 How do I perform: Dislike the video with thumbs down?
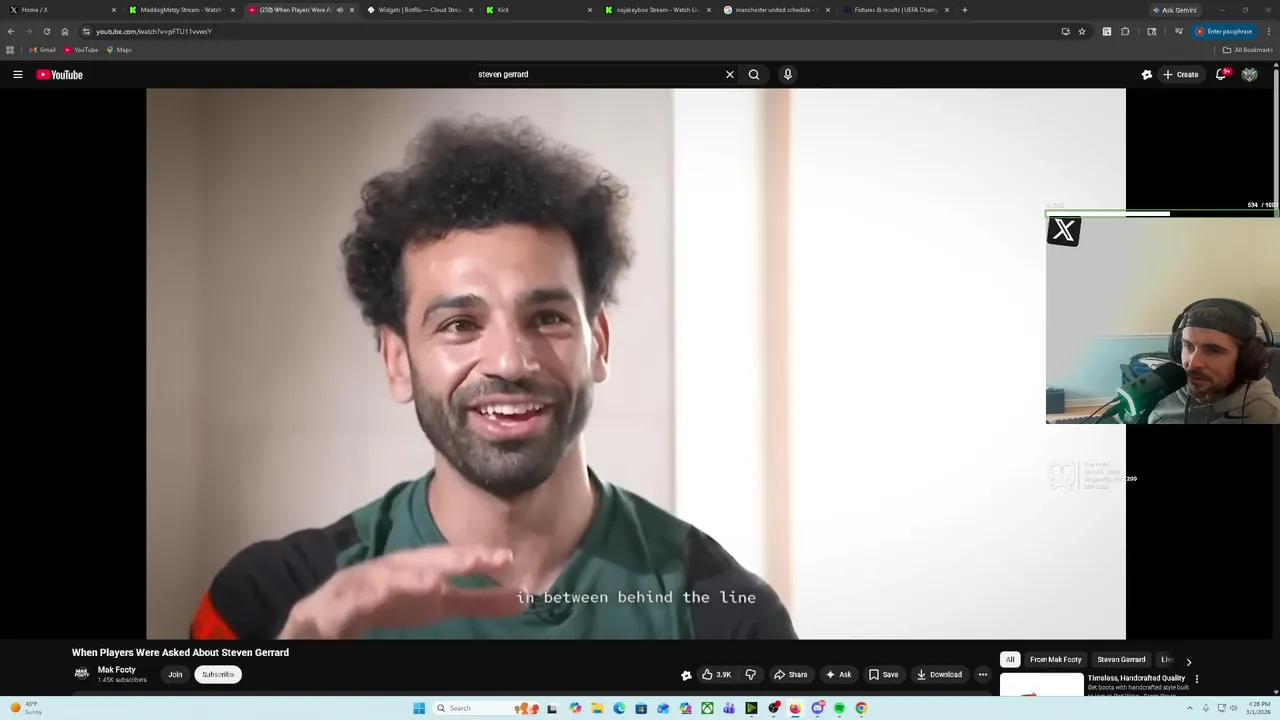pyautogui.click(x=751, y=674)
